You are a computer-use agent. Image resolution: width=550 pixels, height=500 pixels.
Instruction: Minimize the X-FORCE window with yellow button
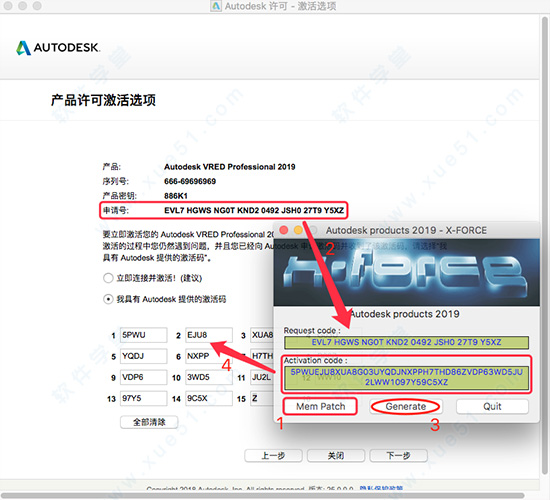pyautogui.click(x=298, y=230)
